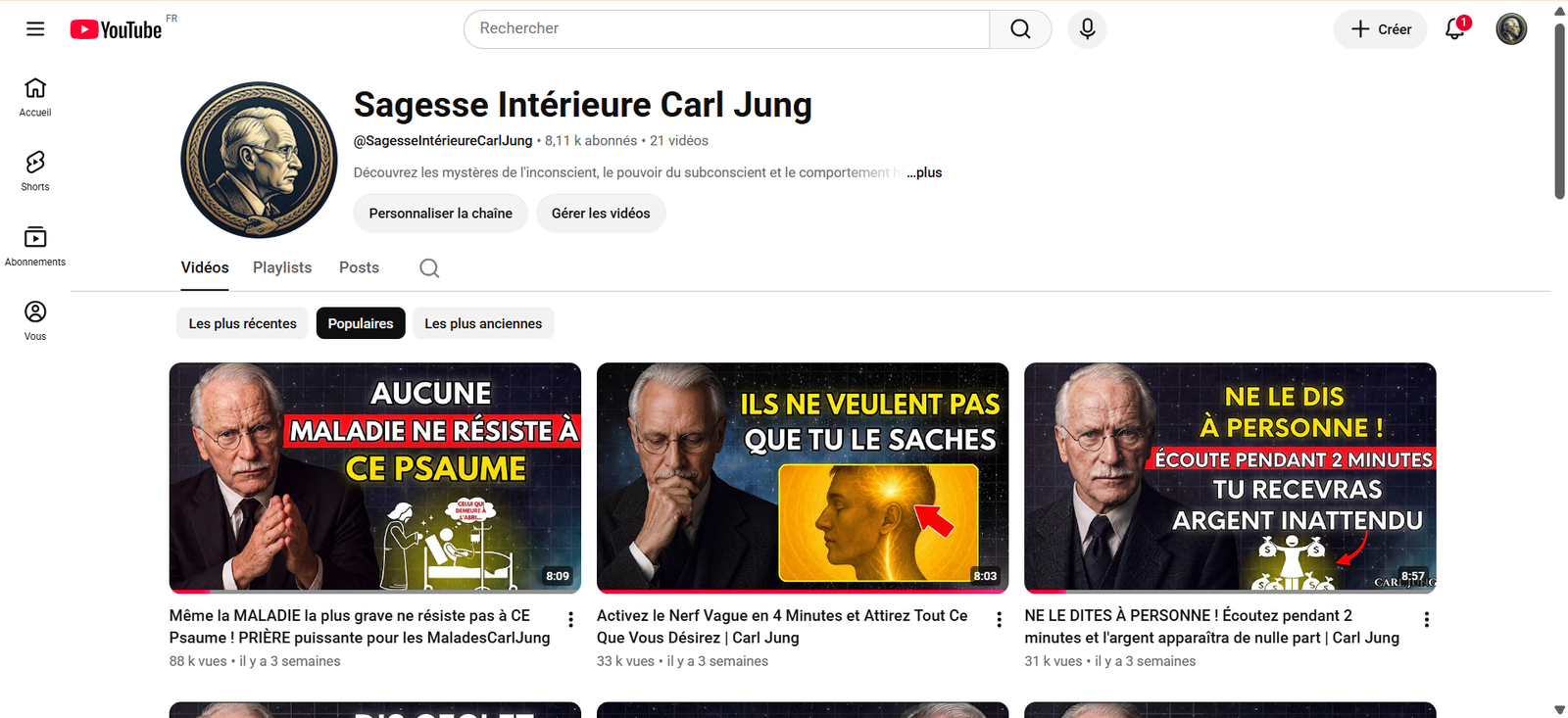The image size is (1568, 718).
Task: Go to the YouTube home logo
Action: (x=117, y=29)
